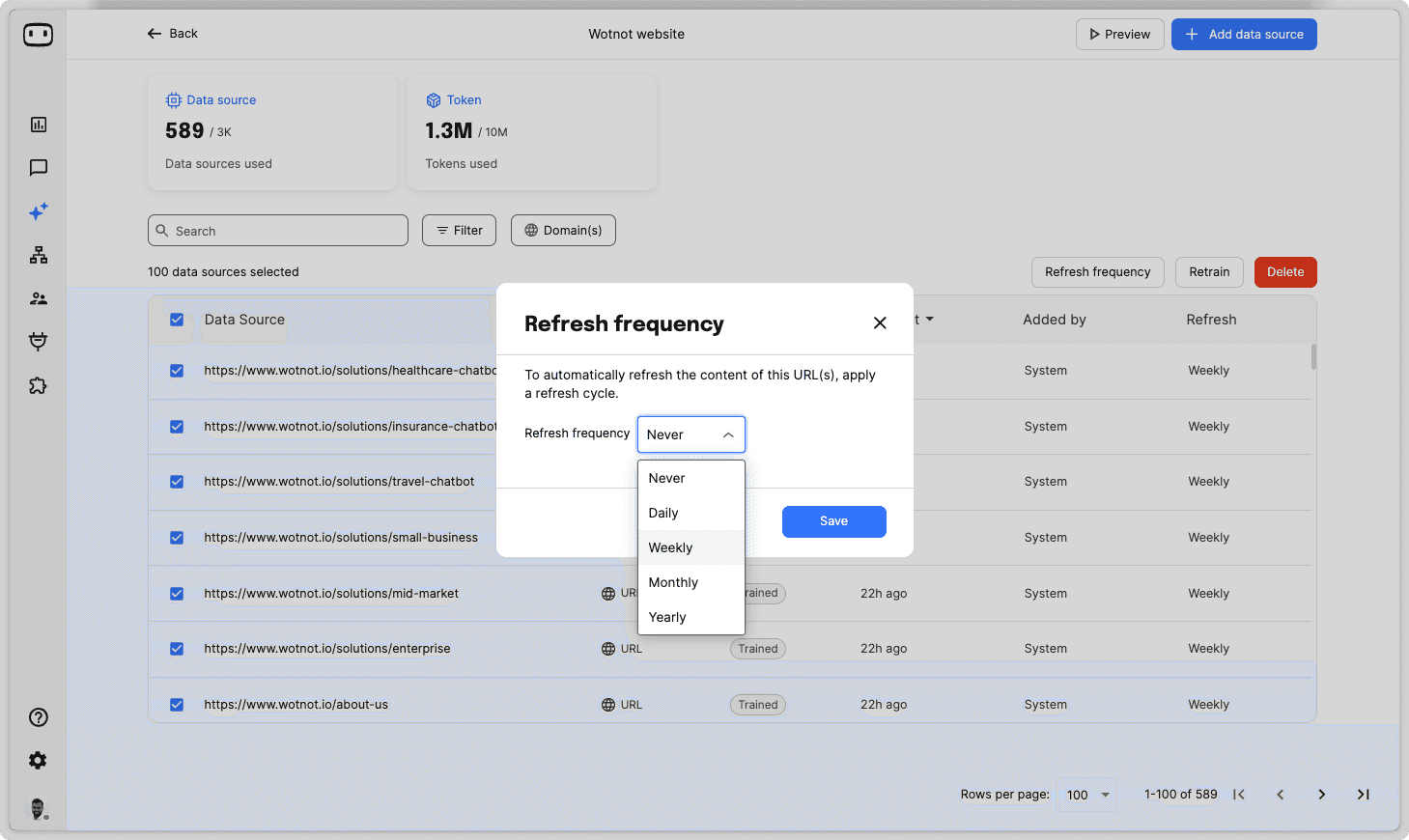Focus the Search input field
The height and width of the screenshot is (840, 1409).
tap(278, 231)
